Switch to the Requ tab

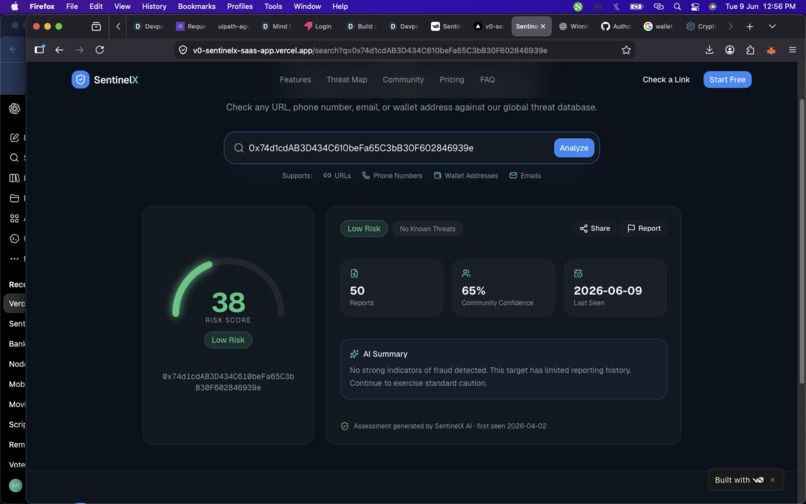191,26
